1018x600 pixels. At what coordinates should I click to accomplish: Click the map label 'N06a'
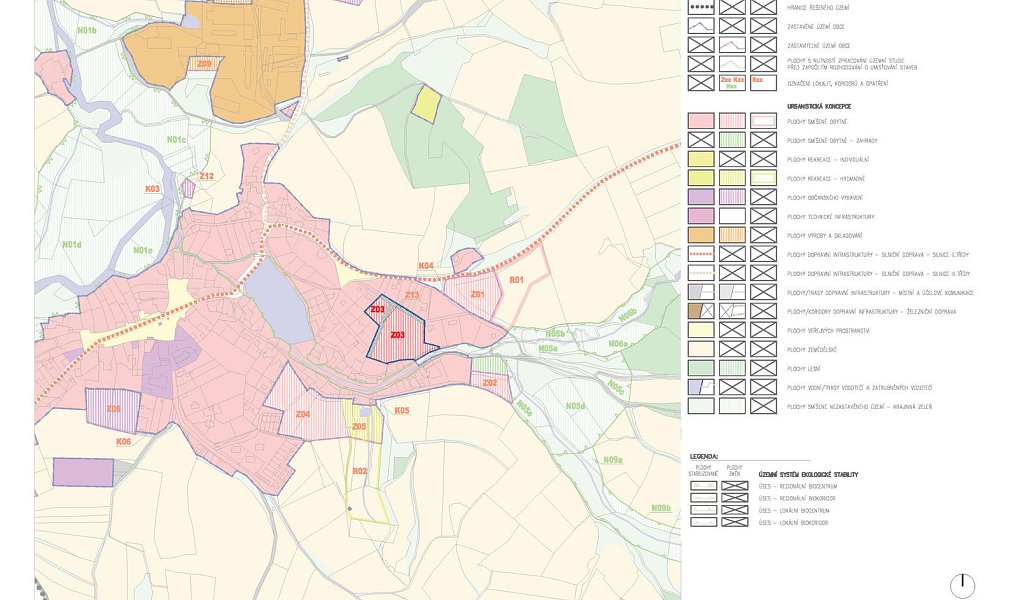pyautogui.click(x=618, y=344)
